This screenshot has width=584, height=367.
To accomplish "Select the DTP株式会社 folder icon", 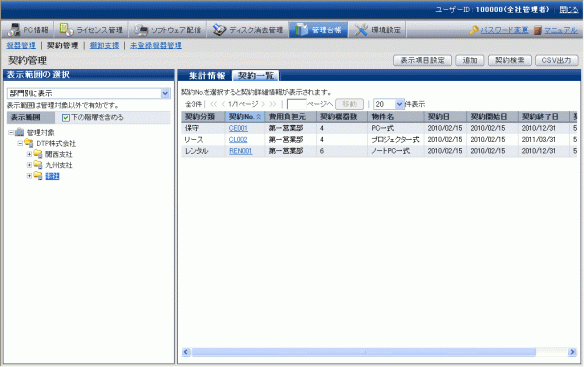I will pyautogui.click(x=29, y=143).
